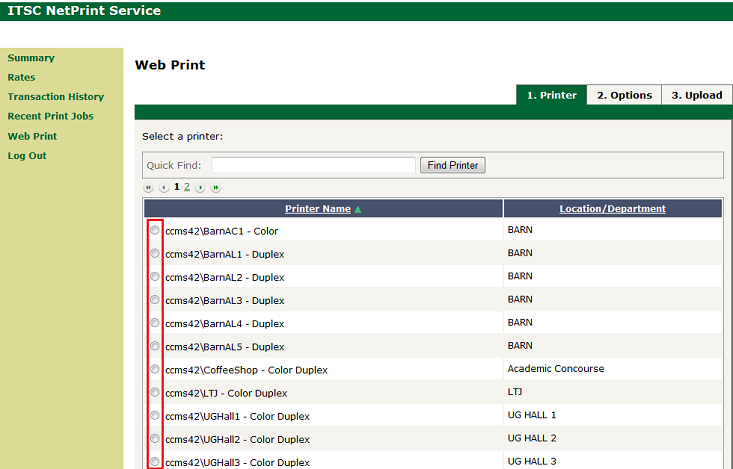Select the LTJ - Color Duplex radio button

(155, 393)
